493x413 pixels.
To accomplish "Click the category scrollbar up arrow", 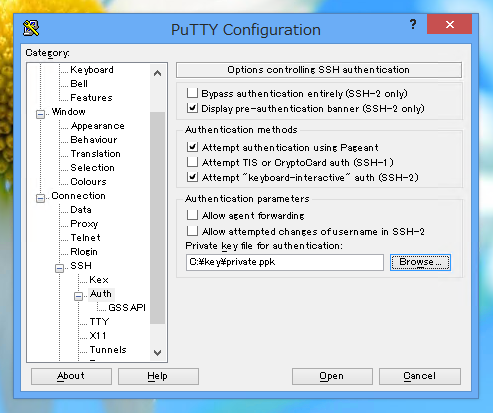I will tap(158, 73).
